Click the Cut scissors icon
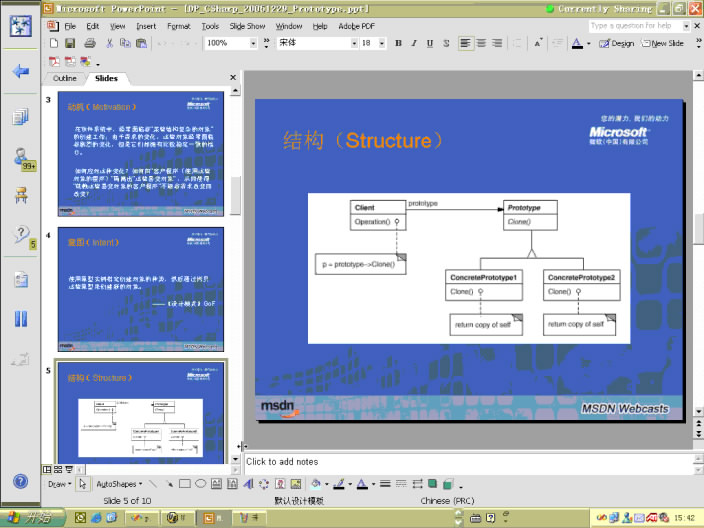The image size is (704, 528). point(110,44)
